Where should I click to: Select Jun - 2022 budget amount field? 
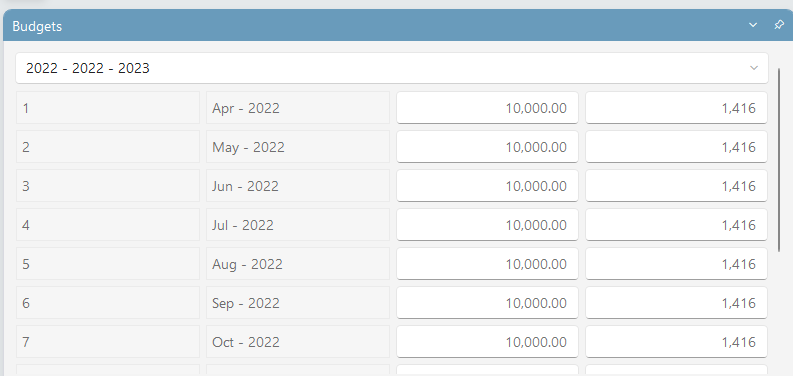[487, 186]
